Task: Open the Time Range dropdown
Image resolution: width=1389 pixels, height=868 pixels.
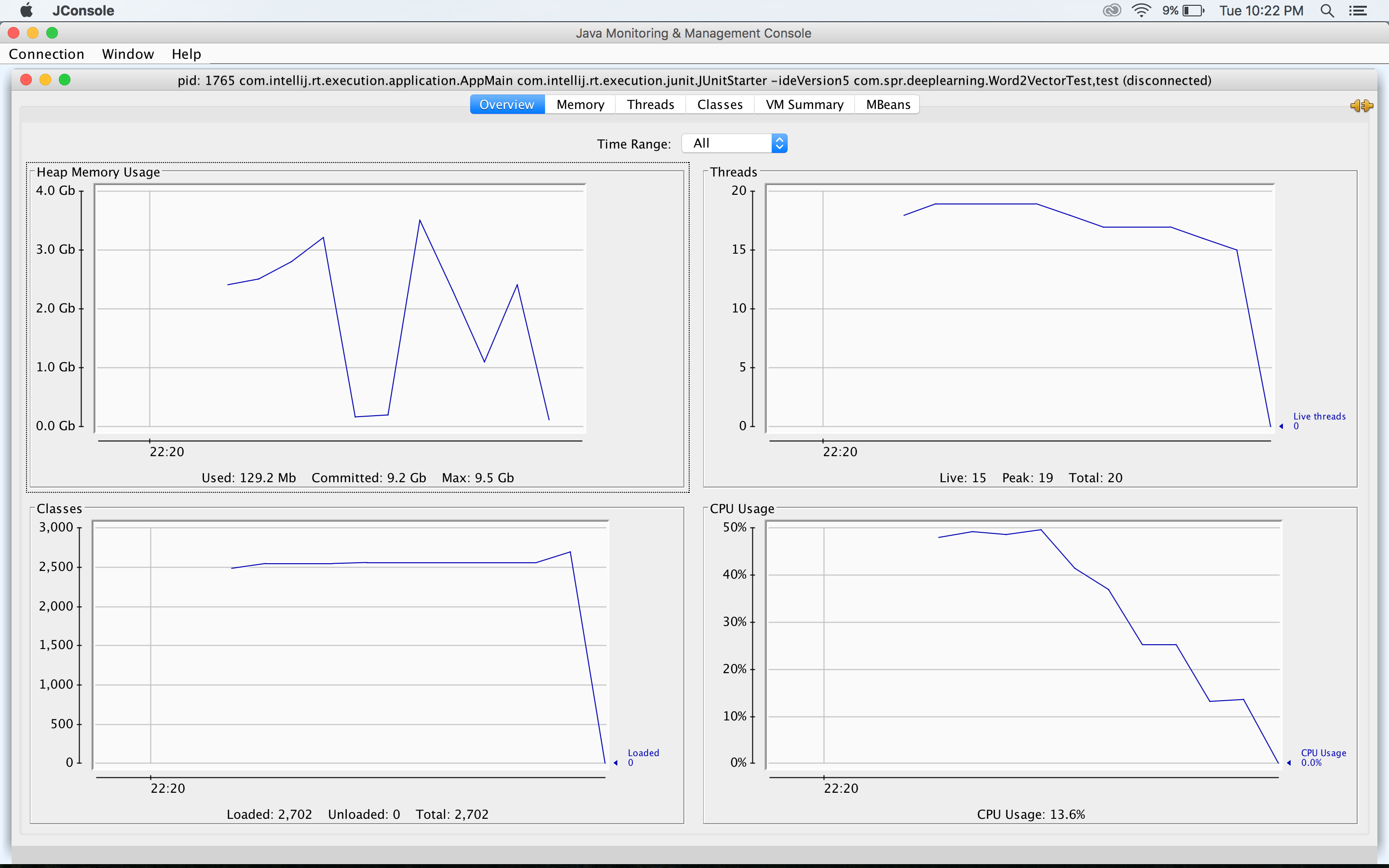Action: click(734, 143)
